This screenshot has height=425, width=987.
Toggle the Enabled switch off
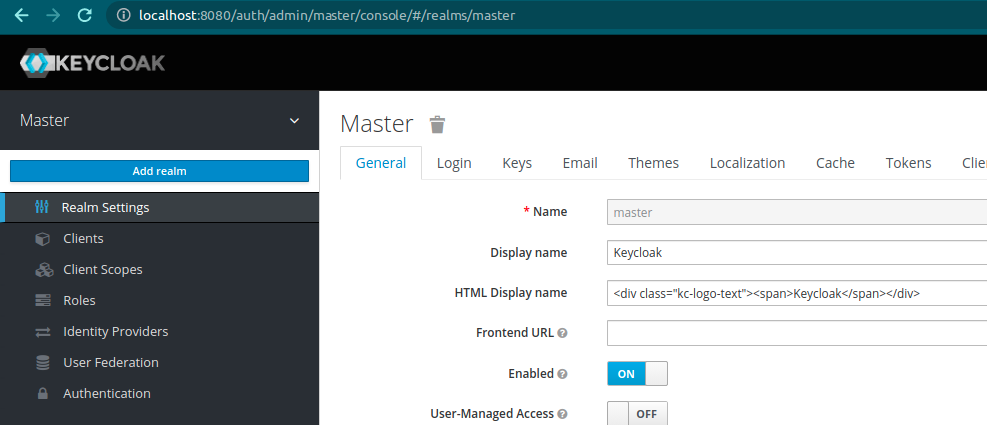click(637, 373)
